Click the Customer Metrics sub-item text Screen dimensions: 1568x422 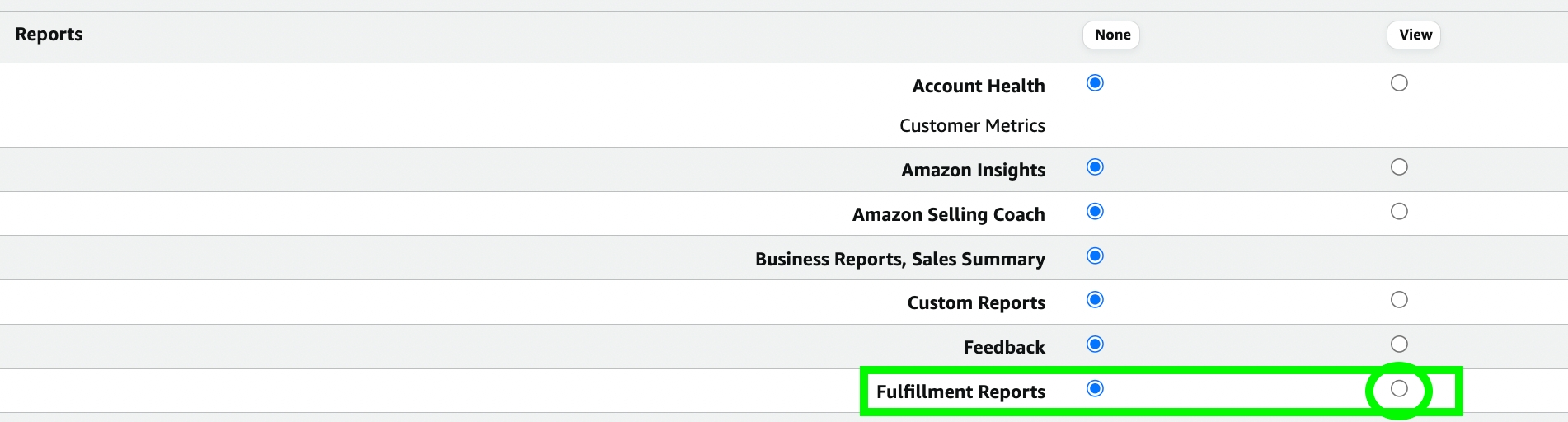(x=972, y=126)
